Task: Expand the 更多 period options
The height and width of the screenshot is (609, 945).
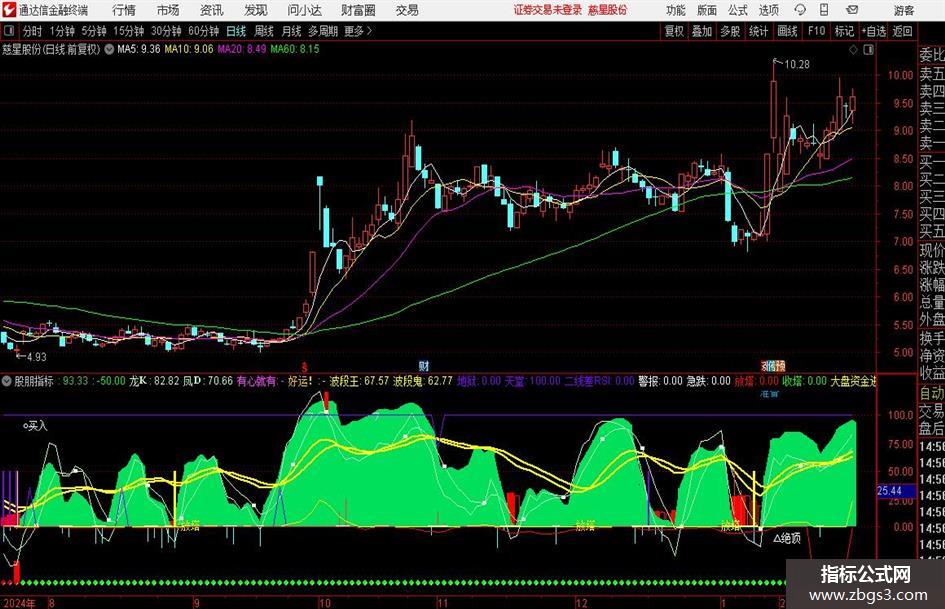Action: click(358, 31)
